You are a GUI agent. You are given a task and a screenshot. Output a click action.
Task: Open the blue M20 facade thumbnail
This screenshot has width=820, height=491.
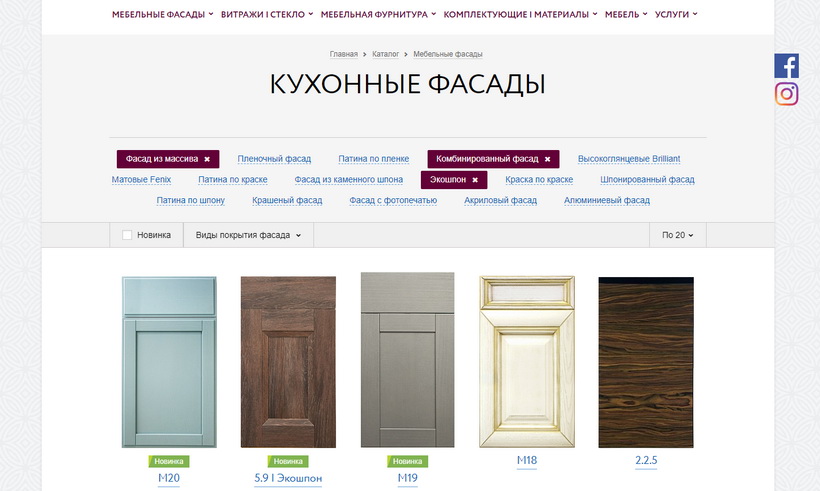tap(169, 362)
